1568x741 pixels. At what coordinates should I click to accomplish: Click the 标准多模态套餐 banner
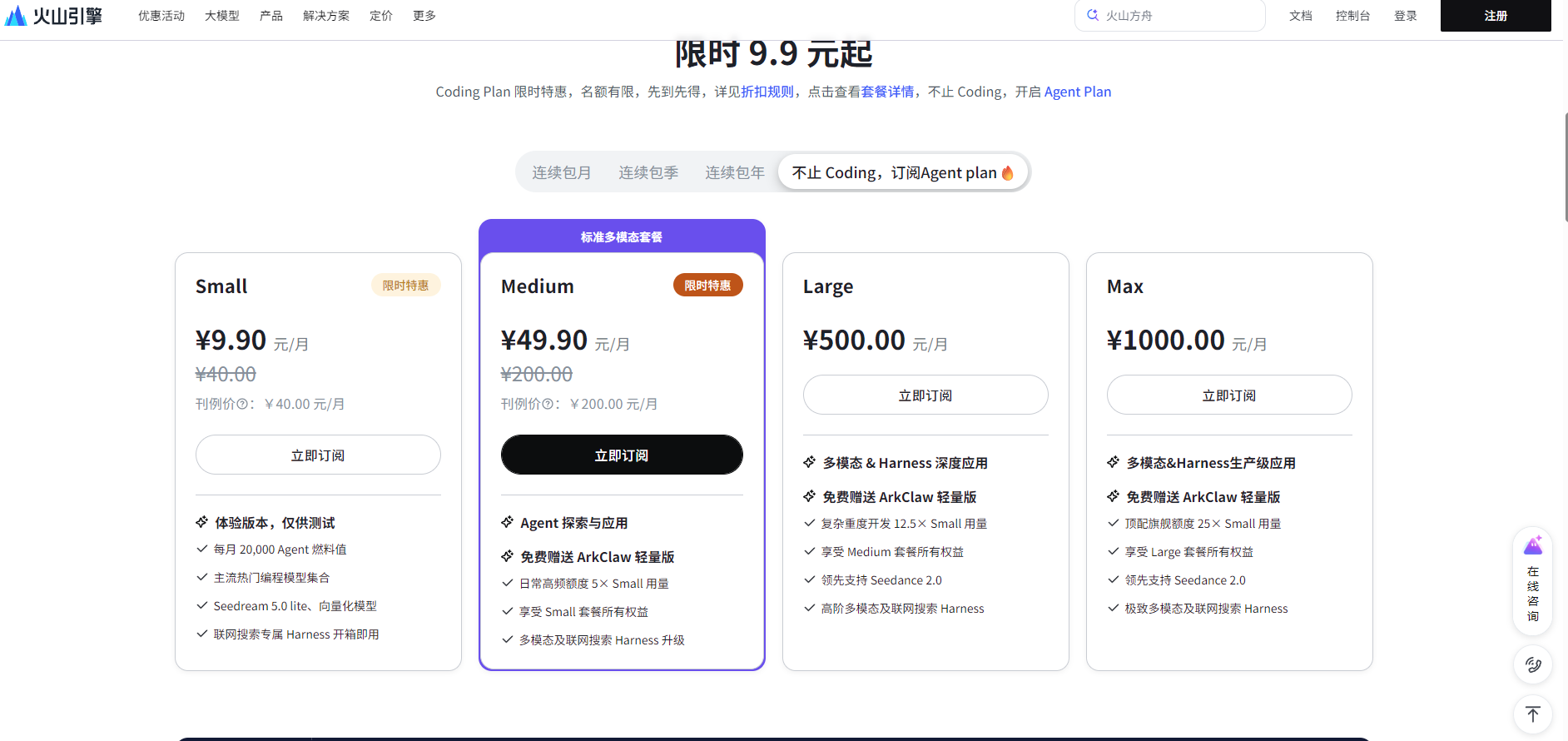[622, 236]
